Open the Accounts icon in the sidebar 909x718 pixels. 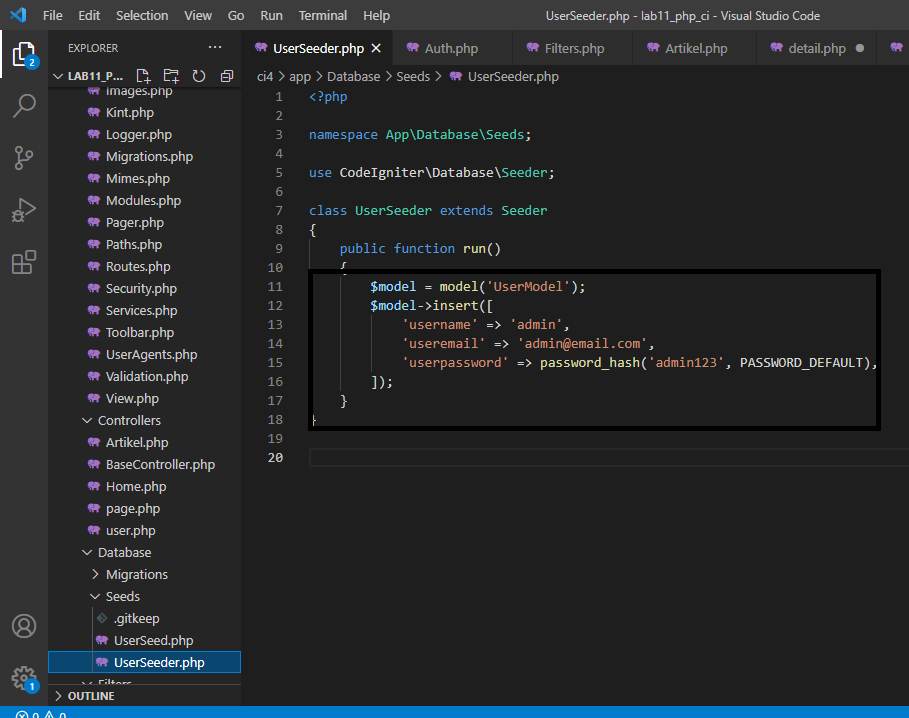24,627
